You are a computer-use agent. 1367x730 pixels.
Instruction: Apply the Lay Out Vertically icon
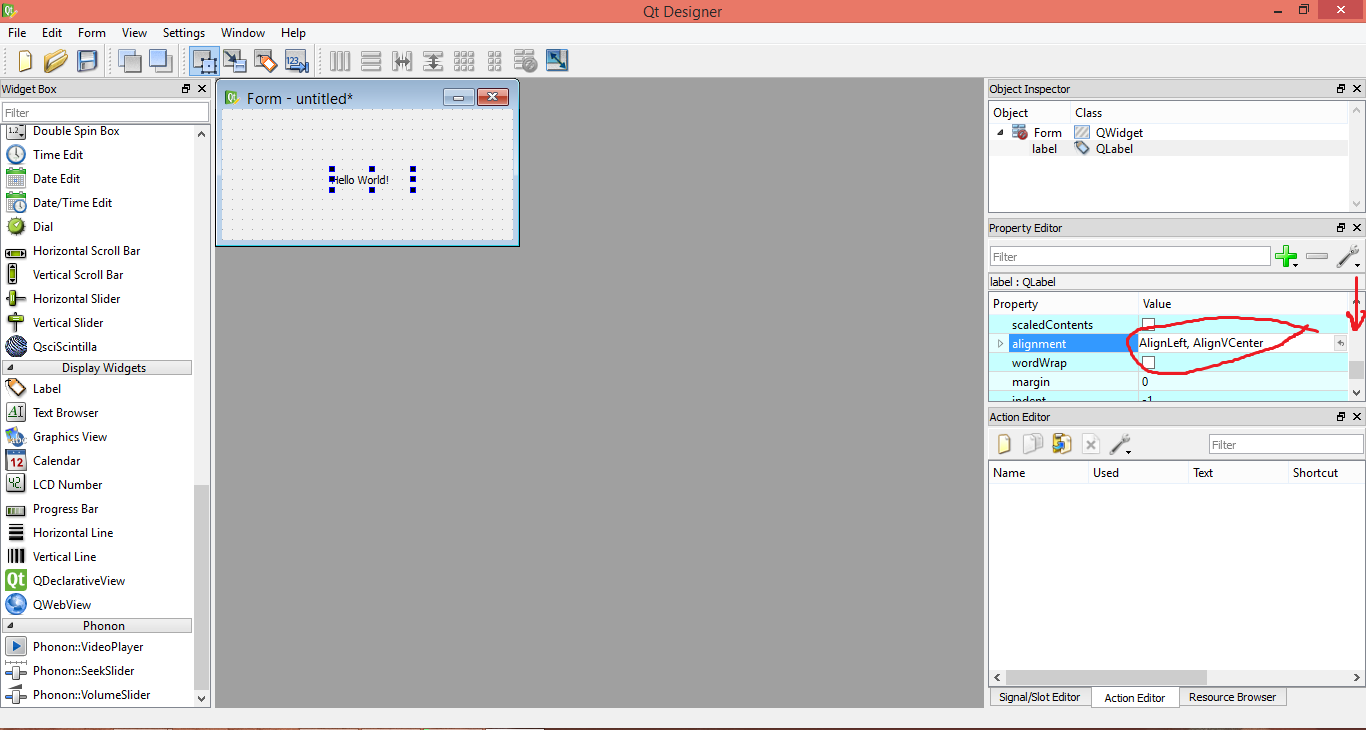(370, 61)
